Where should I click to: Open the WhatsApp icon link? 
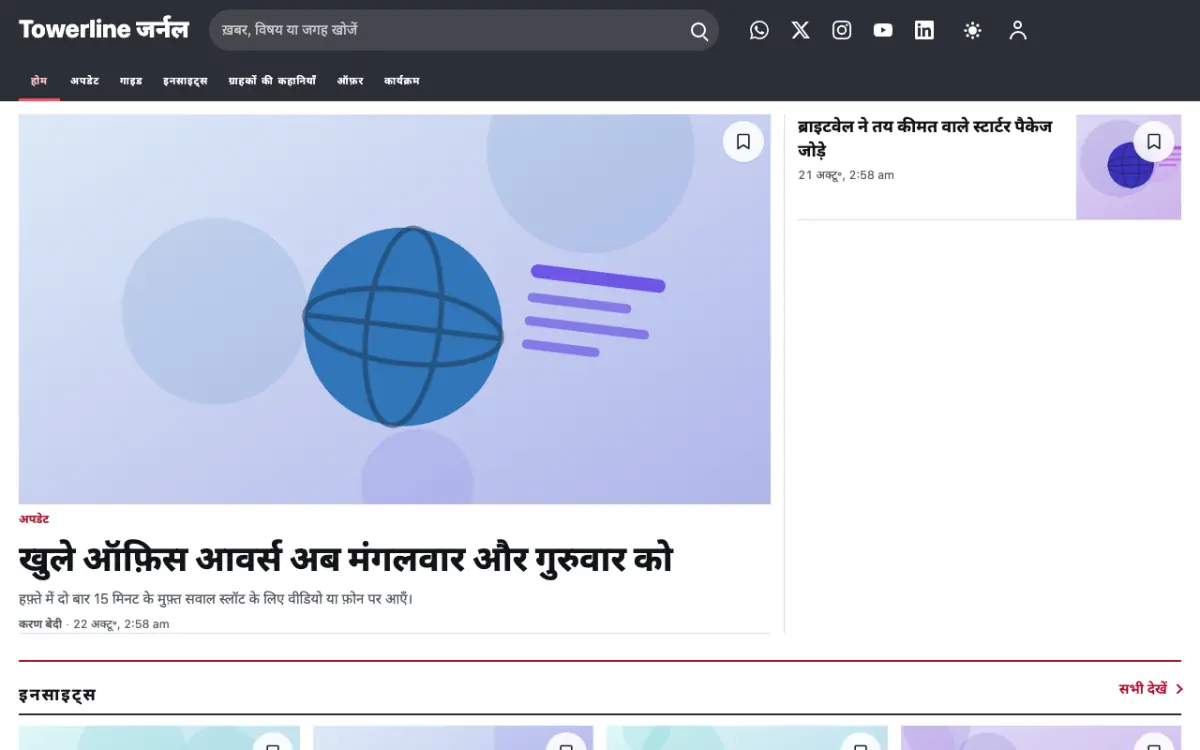(759, 30)
